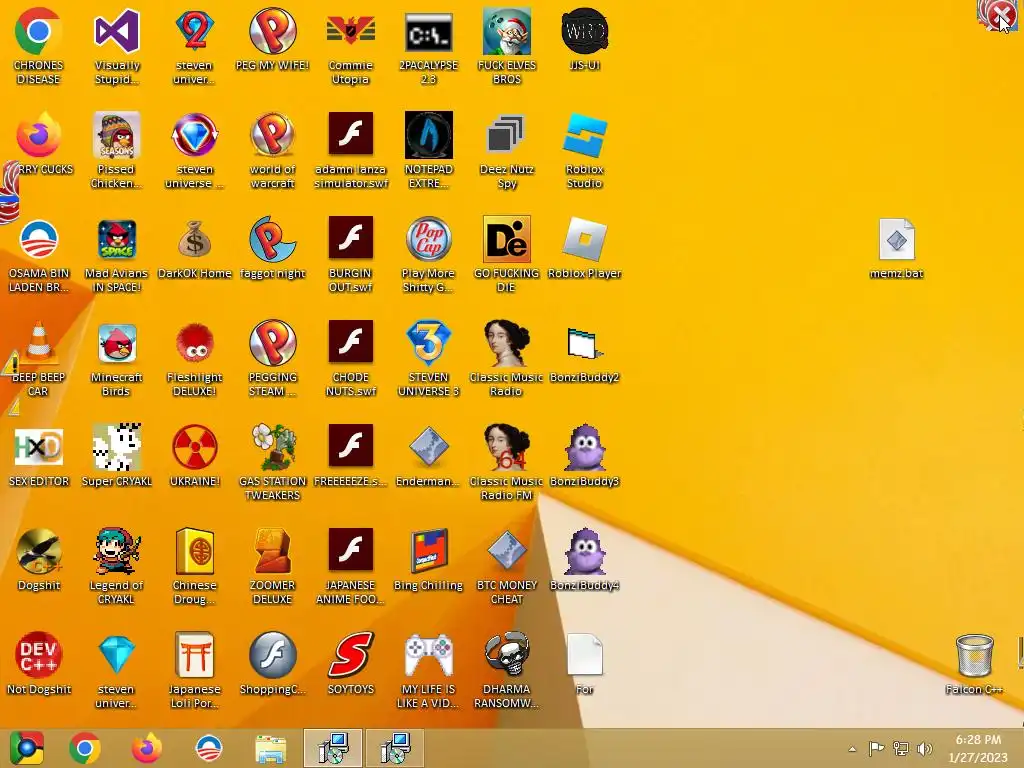Click the BonziBuddy3 purple gorilla icon
The height and width of the screenshot is (768, 1024).
584,447
